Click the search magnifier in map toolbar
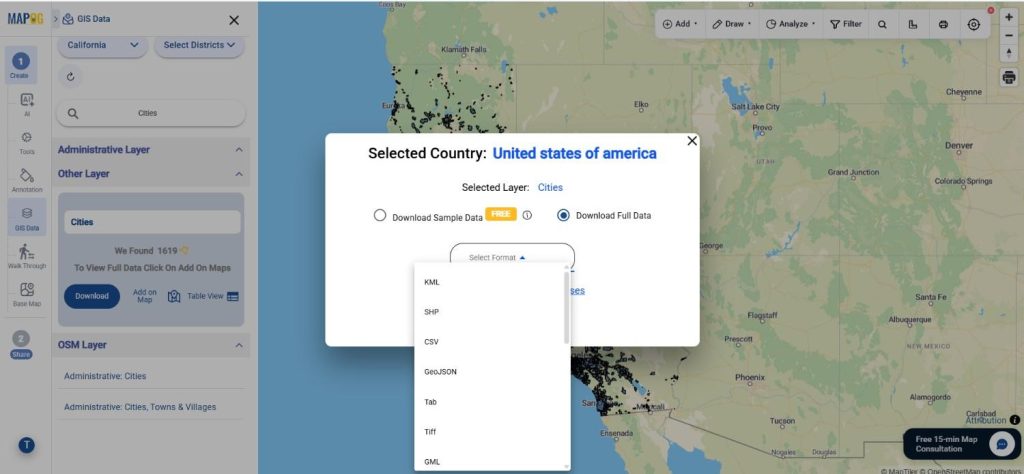1024x474 pixels. click(x=882, y=24)
